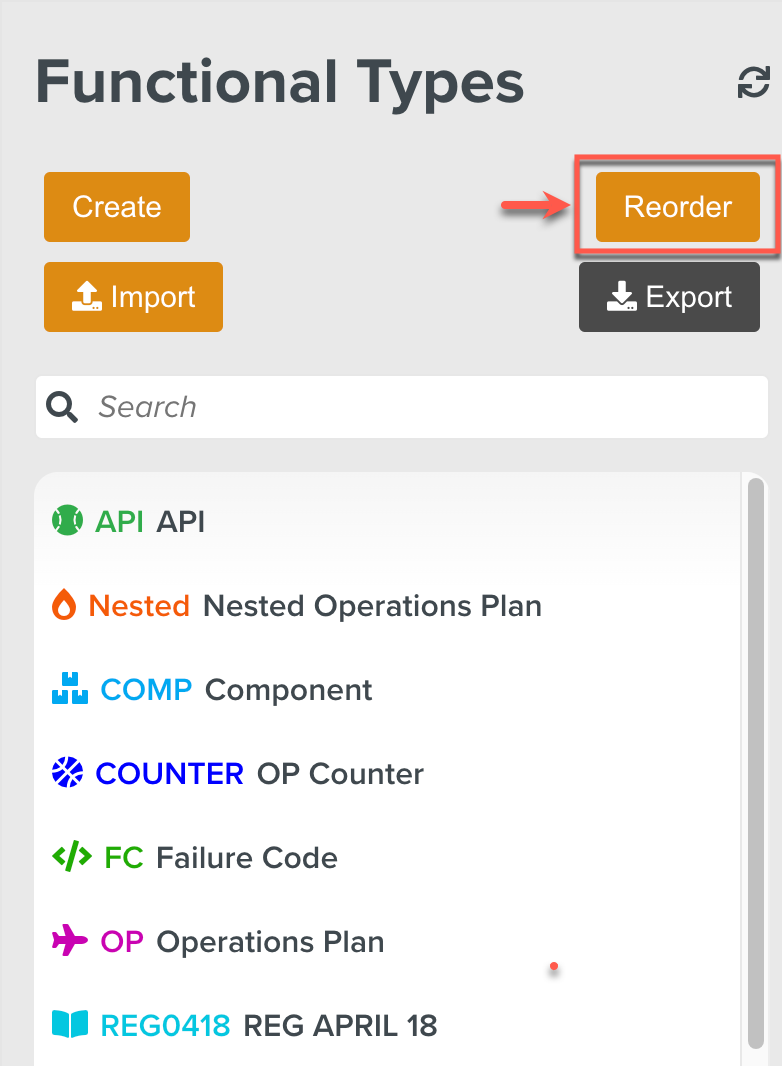The image size is (782, 1066).
Task: Focus the Search input field
Action: pos(420,407)
